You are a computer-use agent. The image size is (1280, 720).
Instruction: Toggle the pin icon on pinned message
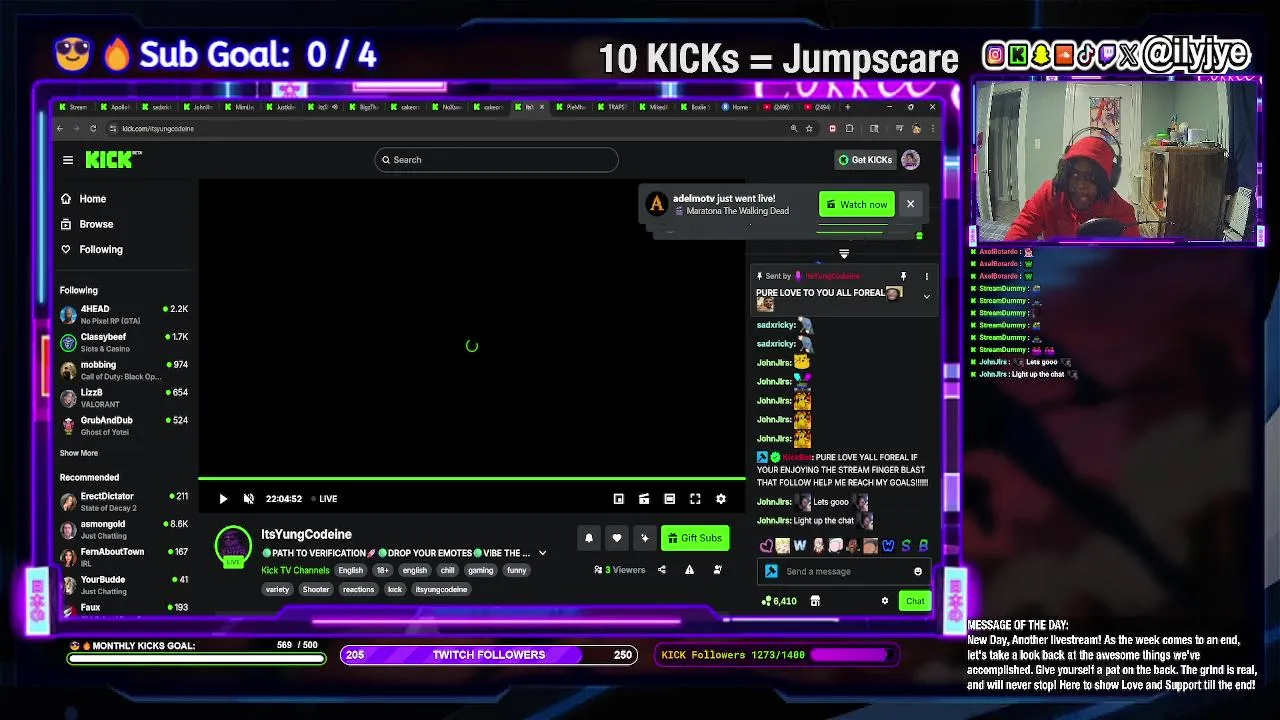903,276
